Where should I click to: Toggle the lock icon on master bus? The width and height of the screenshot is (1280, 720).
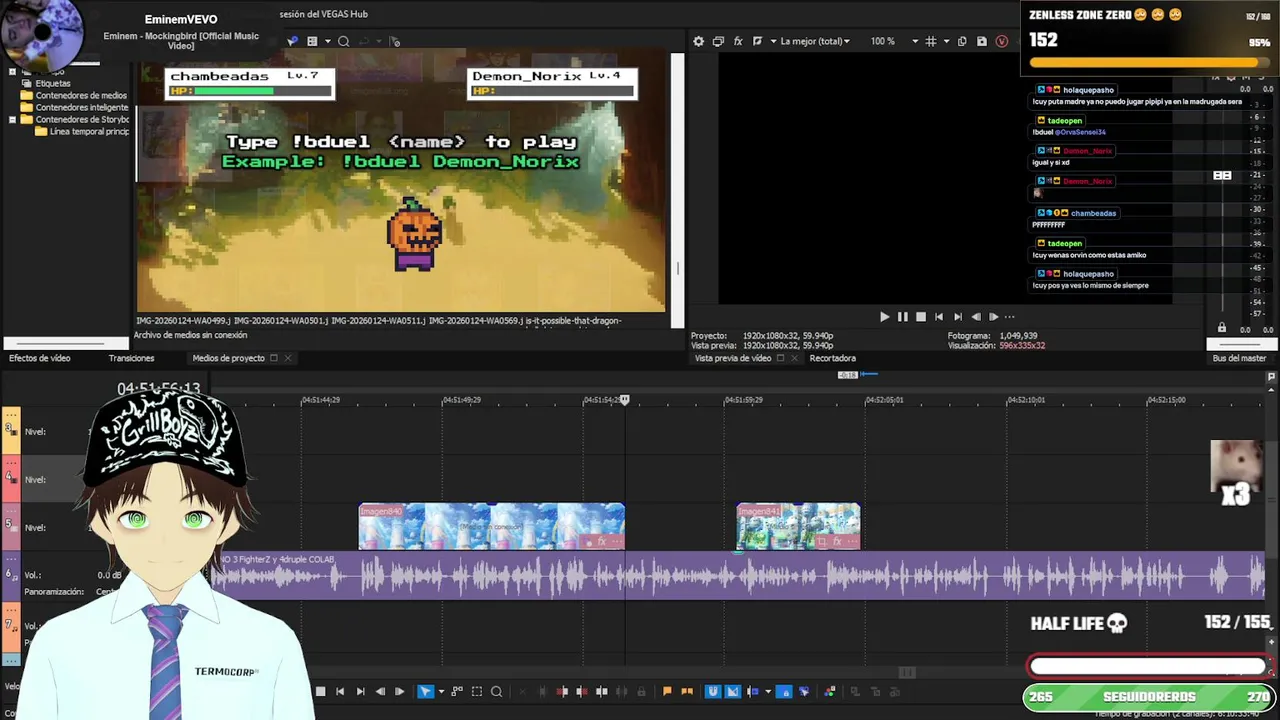tap(1221, 328)
